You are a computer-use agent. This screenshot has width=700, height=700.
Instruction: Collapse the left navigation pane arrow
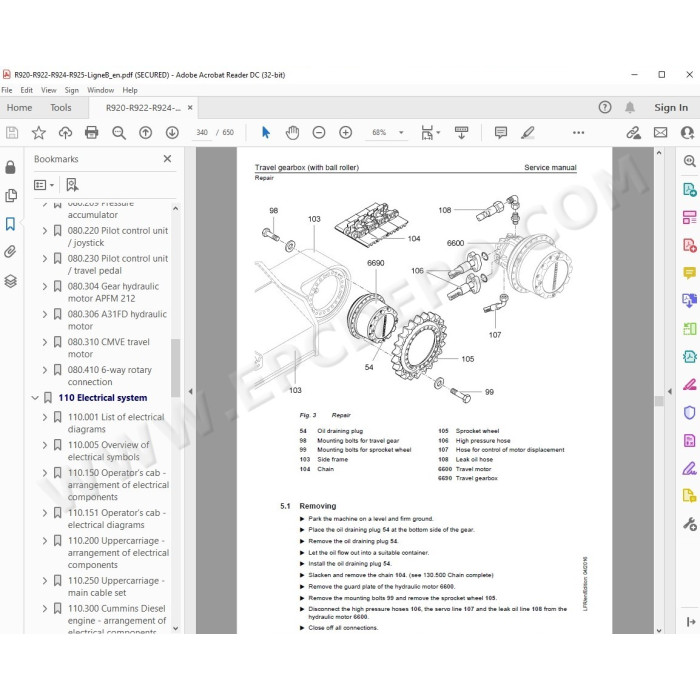(x=190, y=392)
